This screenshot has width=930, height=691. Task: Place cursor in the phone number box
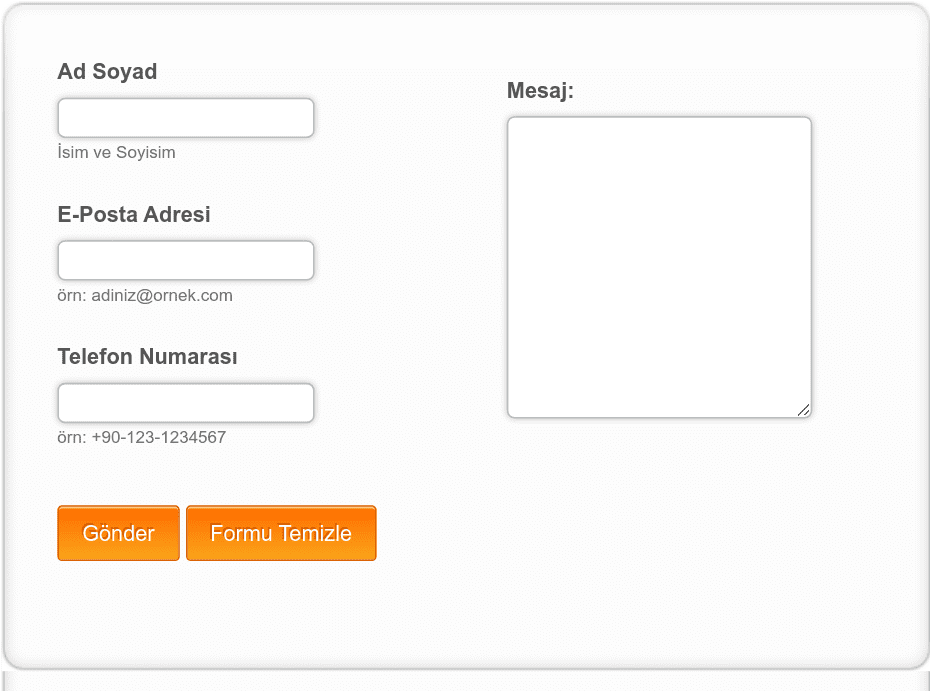tap(186, 403)
